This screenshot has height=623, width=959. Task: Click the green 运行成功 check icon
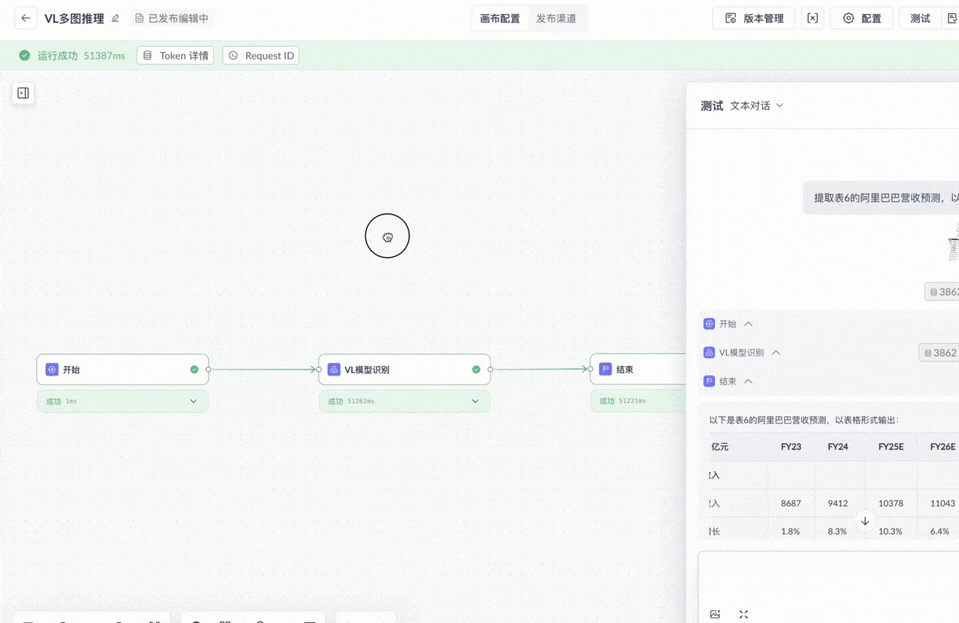tap(24, 56)
